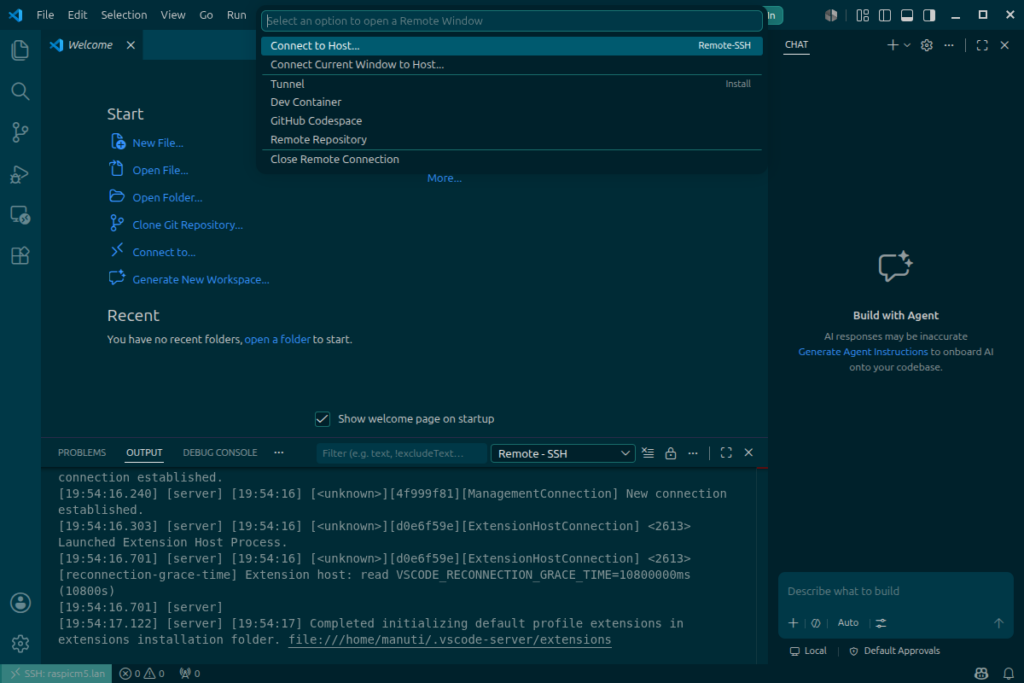Select Close Remote Connection
Screen dimensions: 1024x683
pyautogui.click(x=511, y=159)
